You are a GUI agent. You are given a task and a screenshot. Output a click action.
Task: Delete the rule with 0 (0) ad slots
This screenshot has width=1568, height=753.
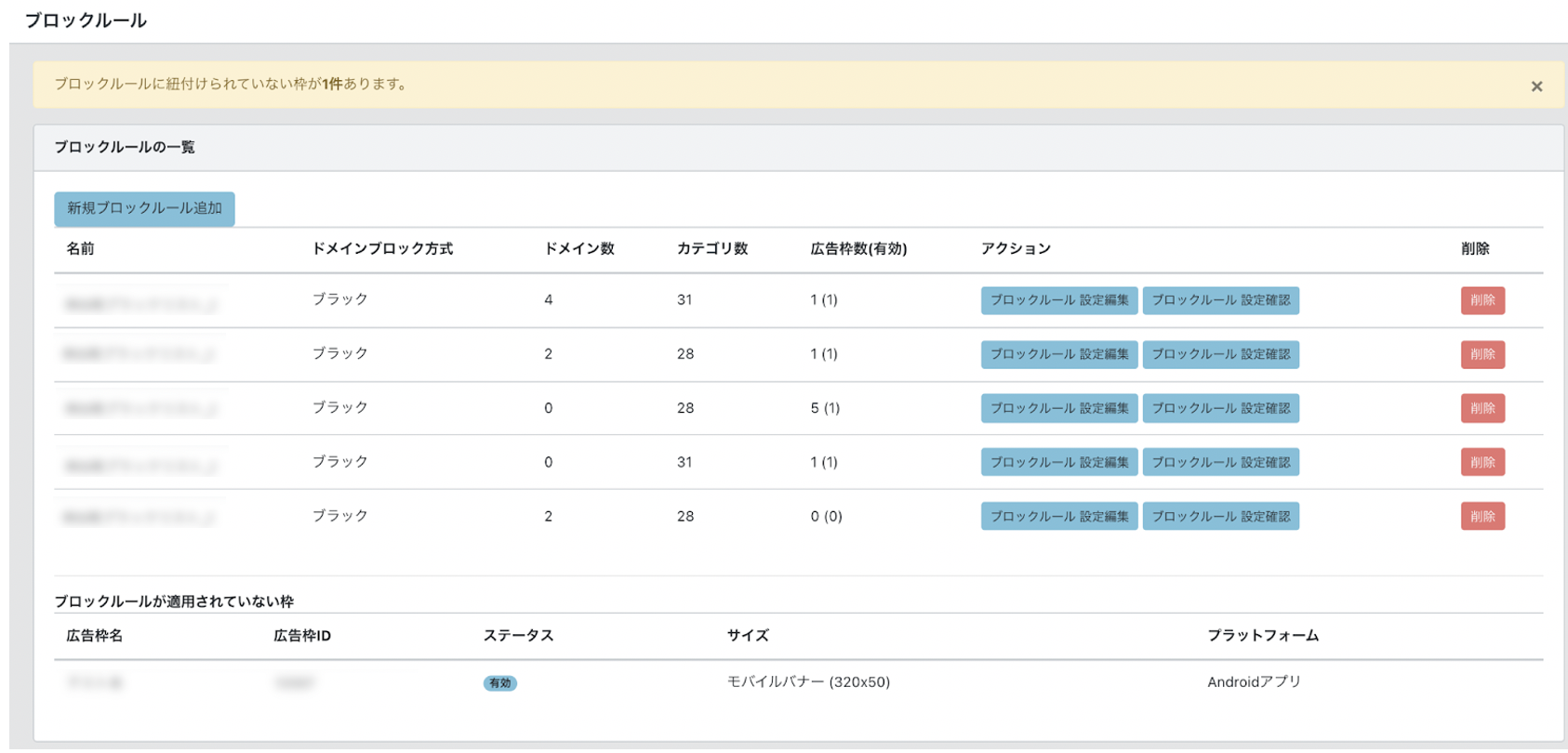click(x=1482, y=516)
